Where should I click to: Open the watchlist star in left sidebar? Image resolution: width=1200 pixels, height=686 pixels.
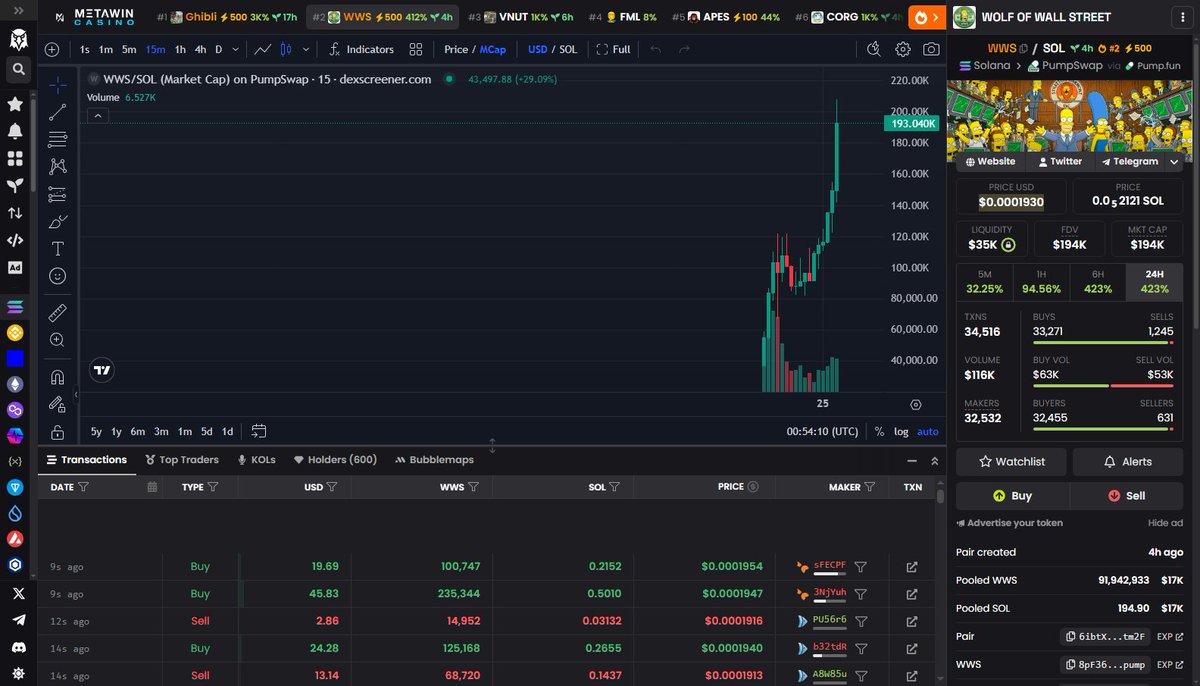15,104
